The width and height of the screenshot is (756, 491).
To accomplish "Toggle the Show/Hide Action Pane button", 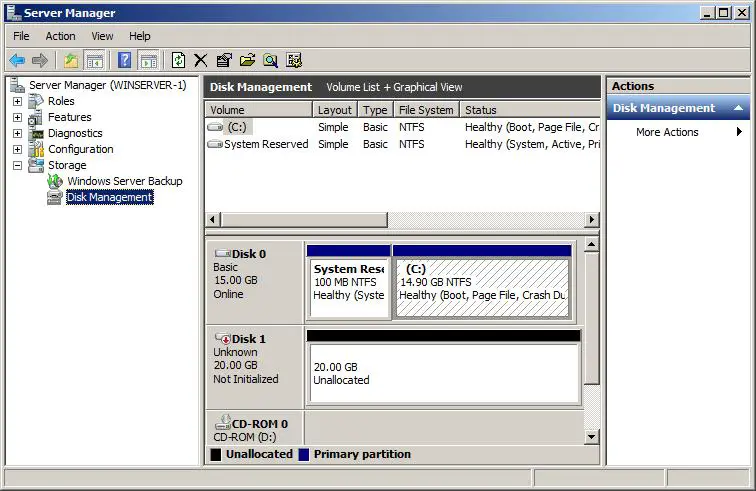I will click(148, 60).
